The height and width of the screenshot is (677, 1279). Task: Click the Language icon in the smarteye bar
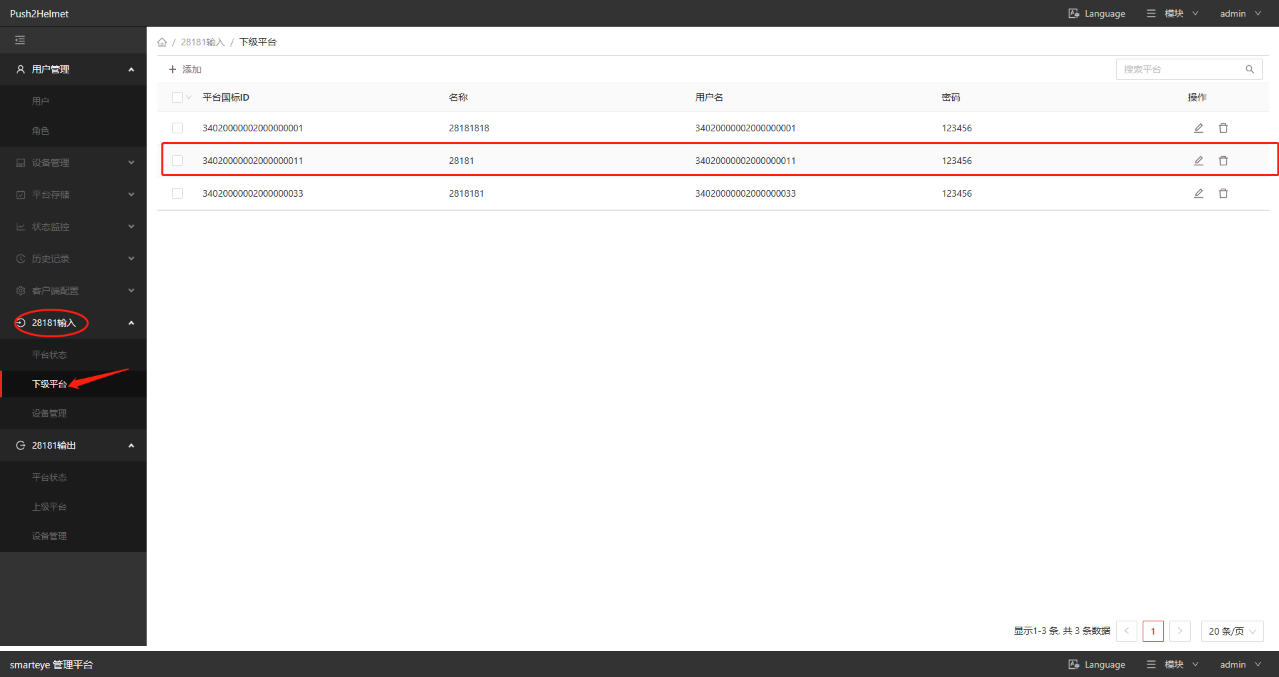click(x=1074, y=664)
